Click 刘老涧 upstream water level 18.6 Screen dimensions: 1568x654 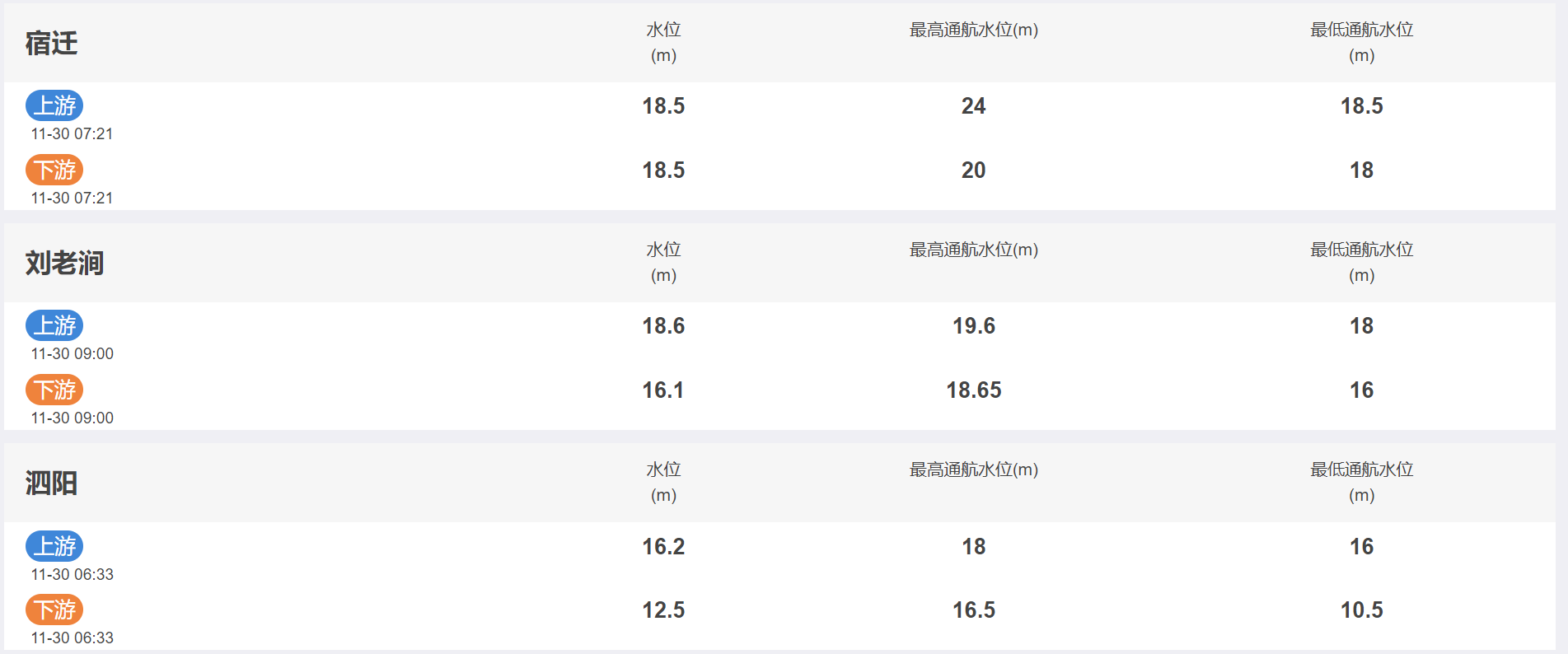point(663,325)
